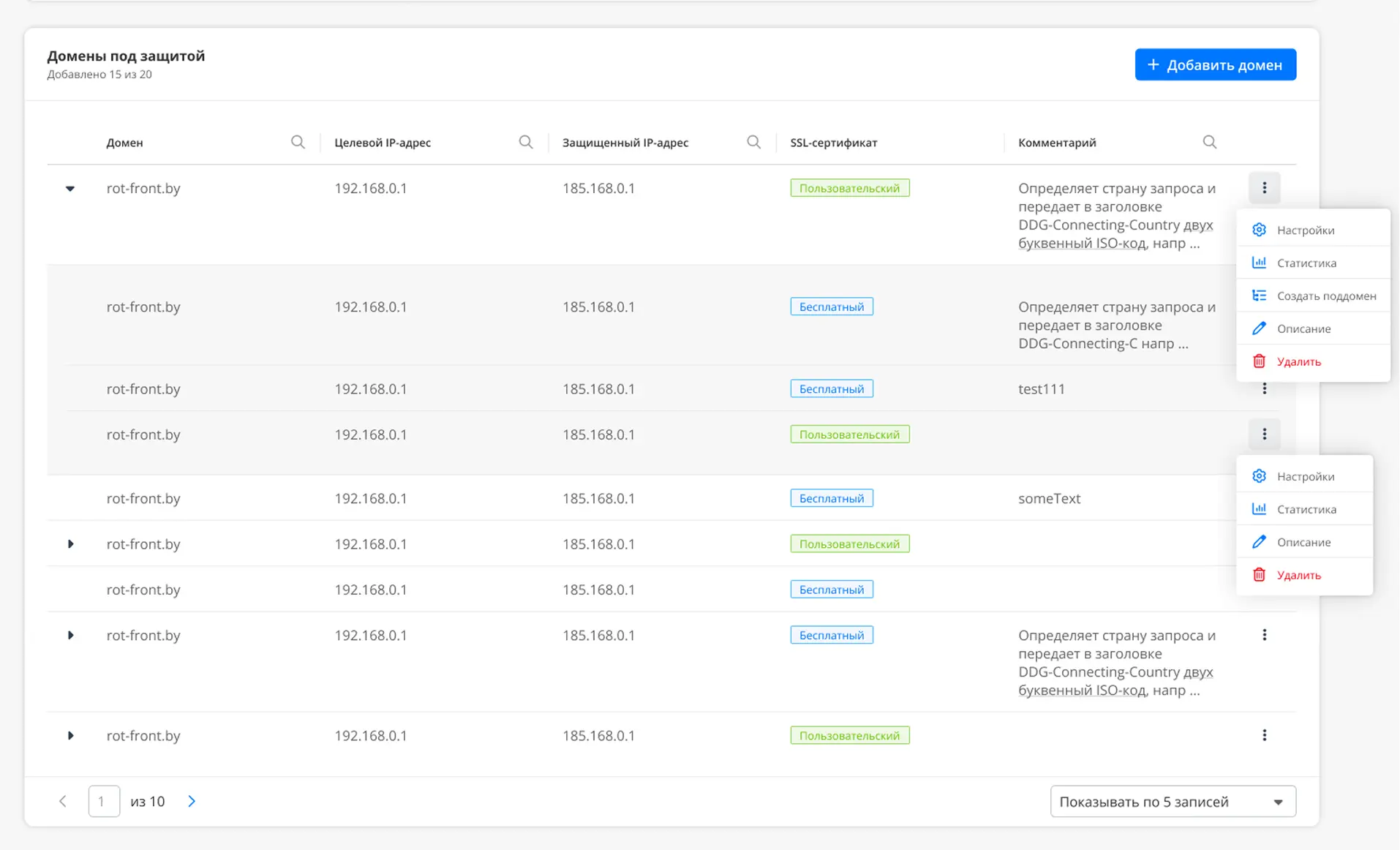Open the kebab menu above the lower popup

[x=1264, y=435]
